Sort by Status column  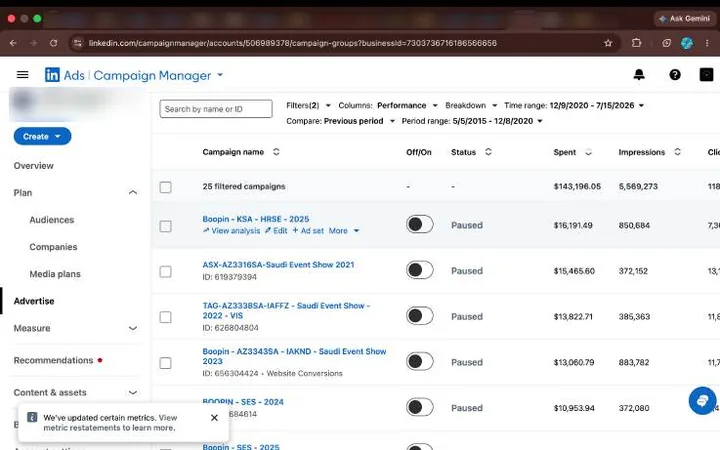point(488,152)
